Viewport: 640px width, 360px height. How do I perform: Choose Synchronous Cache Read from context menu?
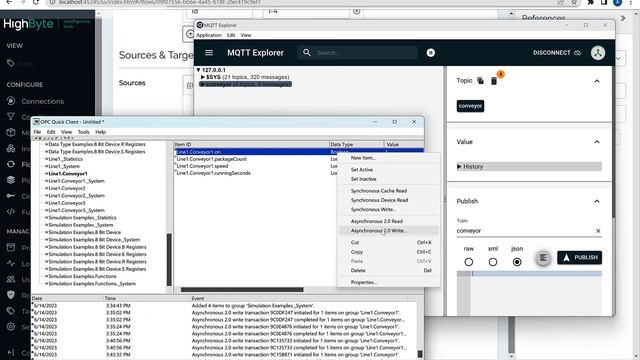click(389, 191)
